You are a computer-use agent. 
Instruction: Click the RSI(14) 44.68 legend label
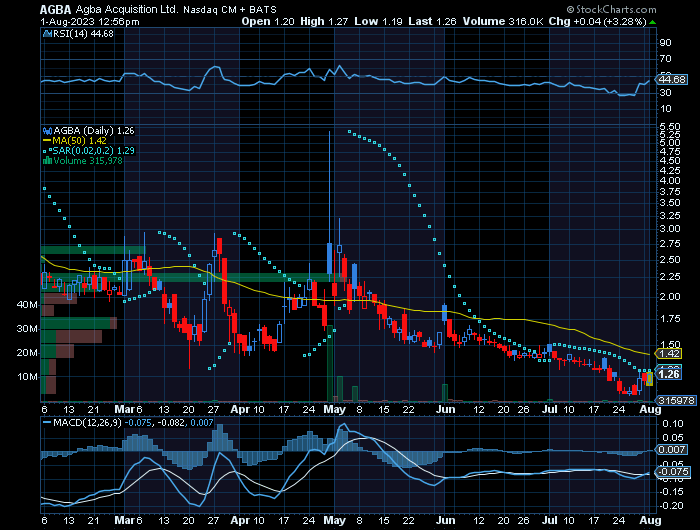tap(83, 33)
